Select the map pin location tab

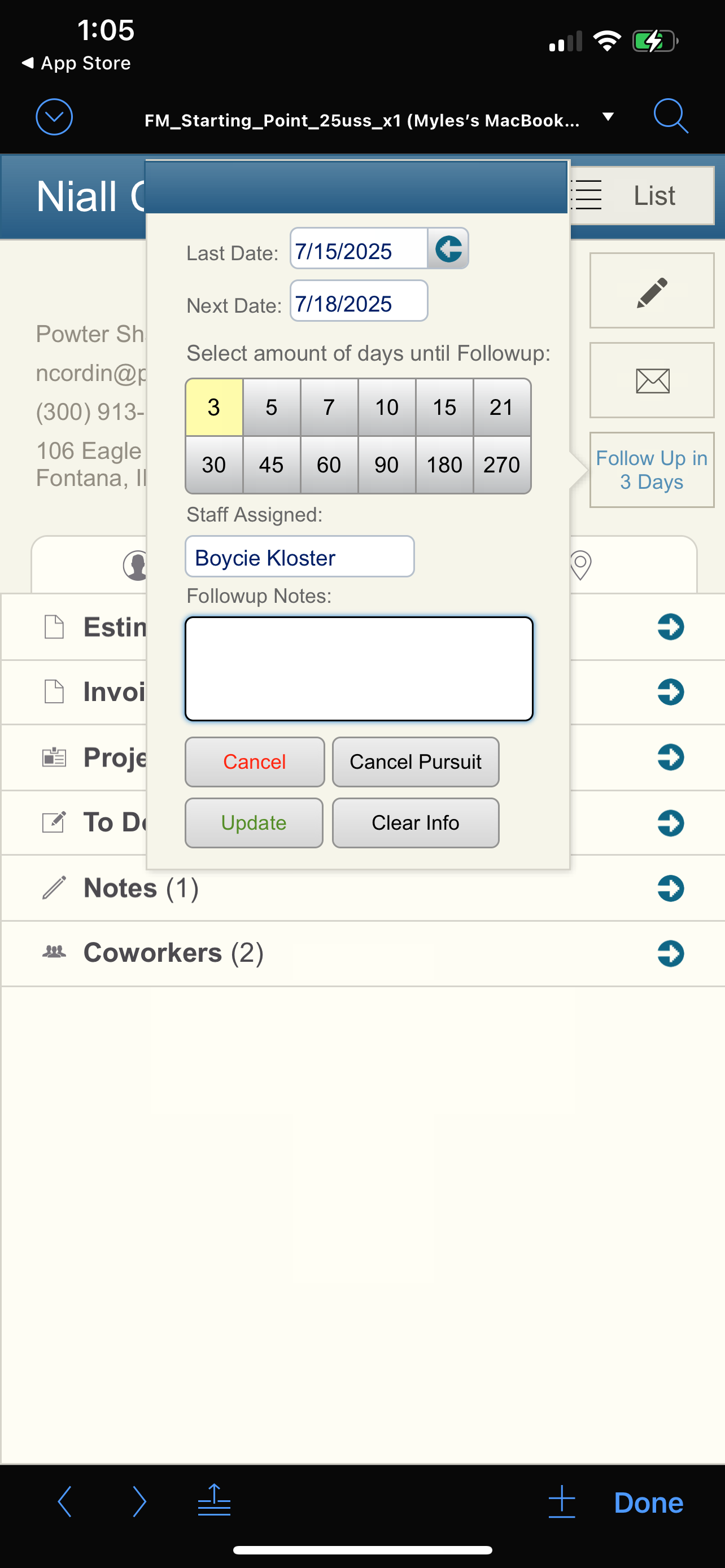[580, 565]
